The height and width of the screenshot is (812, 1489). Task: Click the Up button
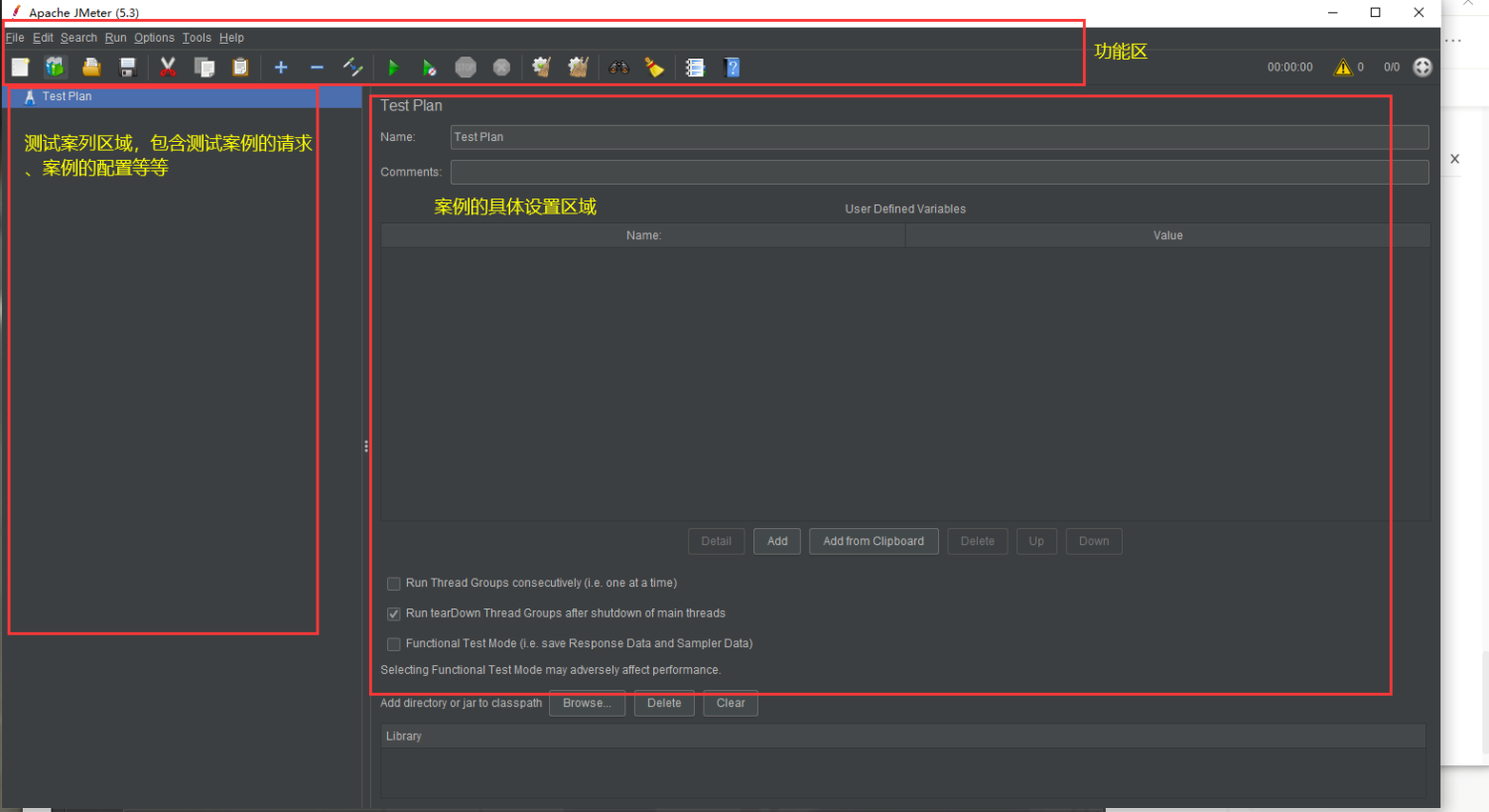coord(1036,541)
